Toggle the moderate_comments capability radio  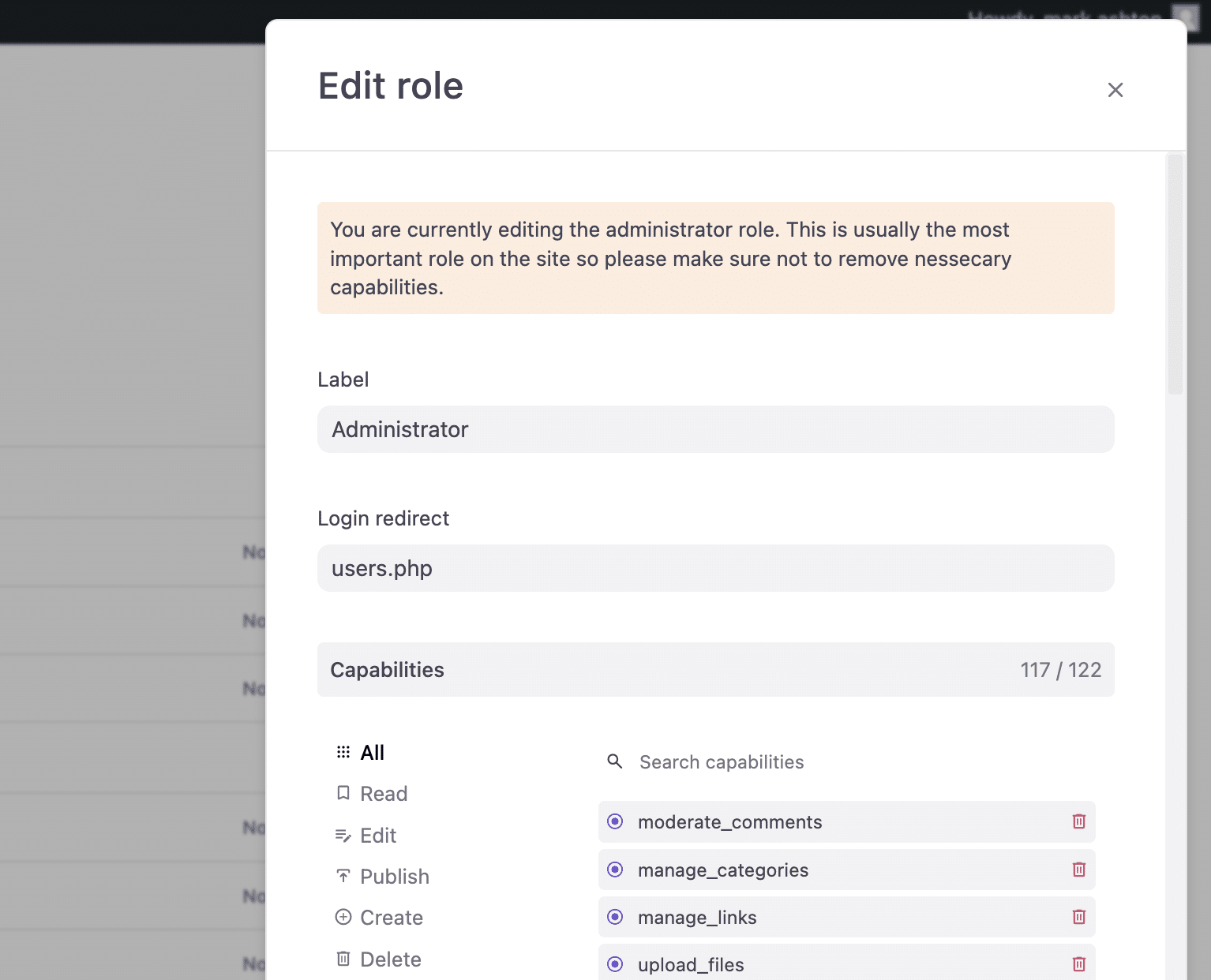pyautogui.click(x=615, y=821)
